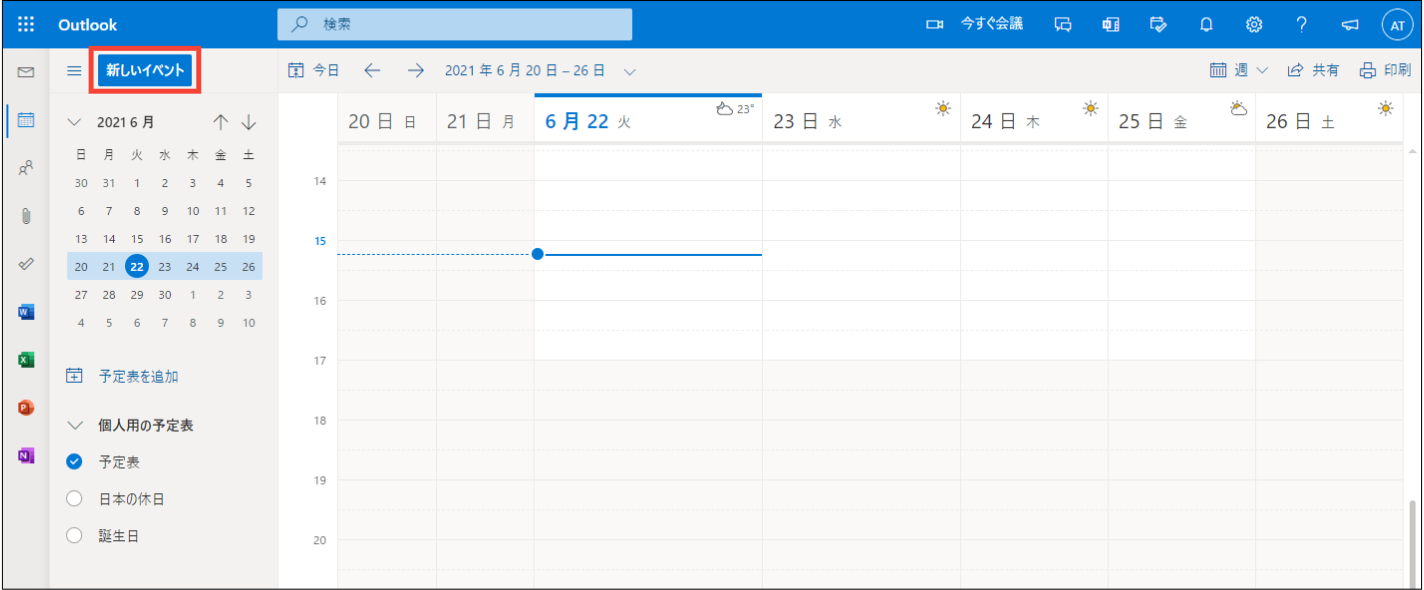This screenshot has height=590, width=1424.
Task: Open the 23日 sunny weather icon
Action: coord(942,108)
